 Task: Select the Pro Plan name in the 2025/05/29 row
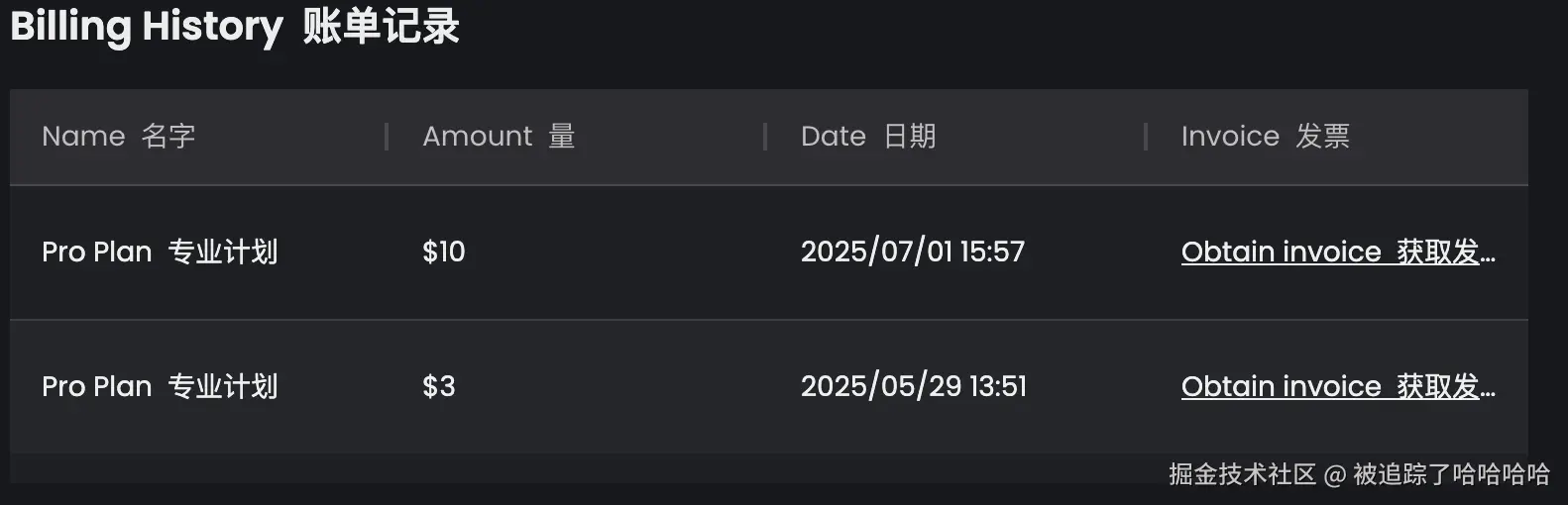(160, 387)
